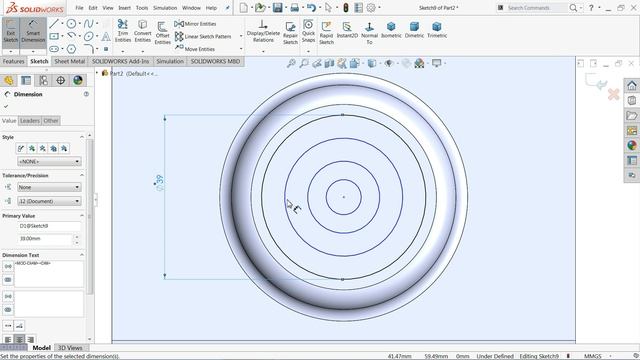Collapse the Dimension Text section

pos(82,255)
